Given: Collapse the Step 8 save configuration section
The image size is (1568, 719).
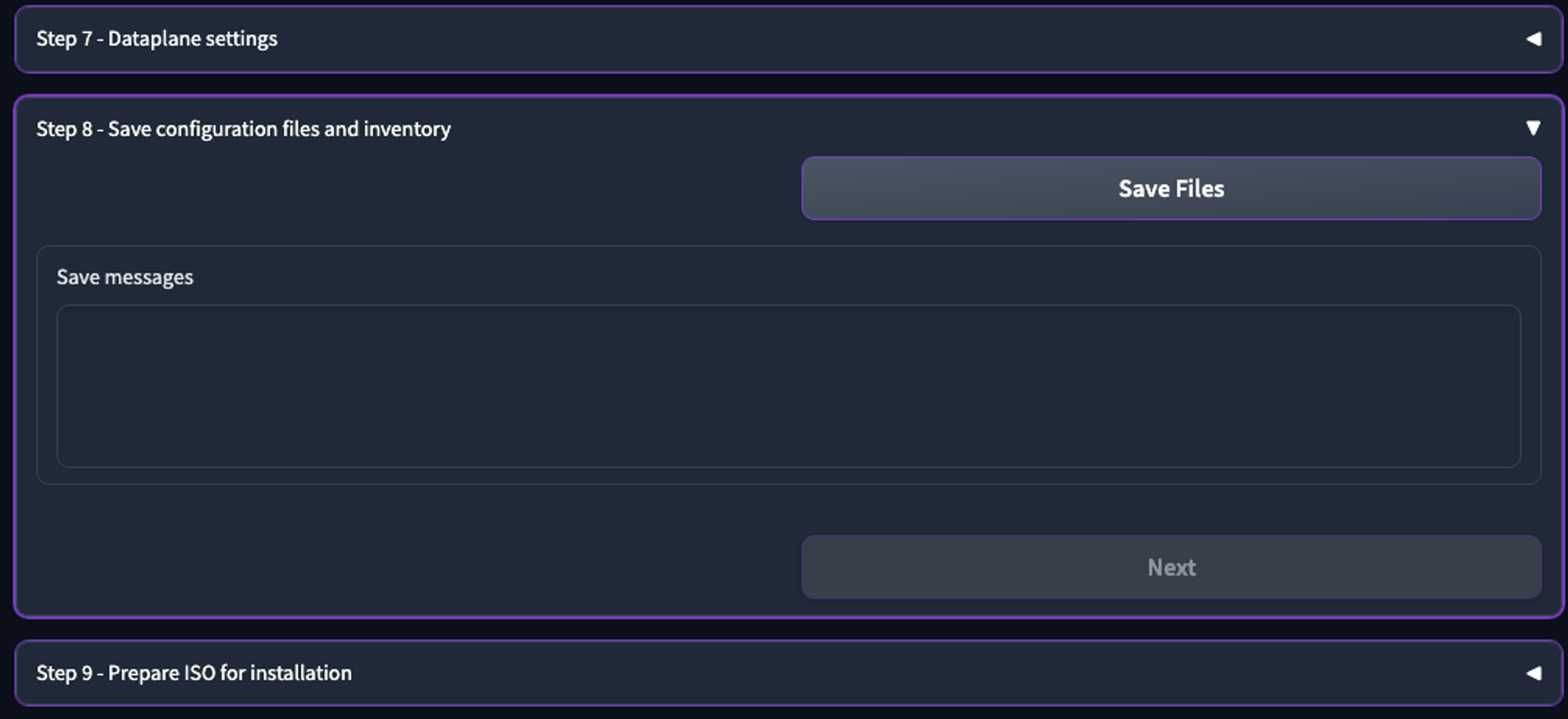Looking at the screenshot, I should [x=243, y=129].
